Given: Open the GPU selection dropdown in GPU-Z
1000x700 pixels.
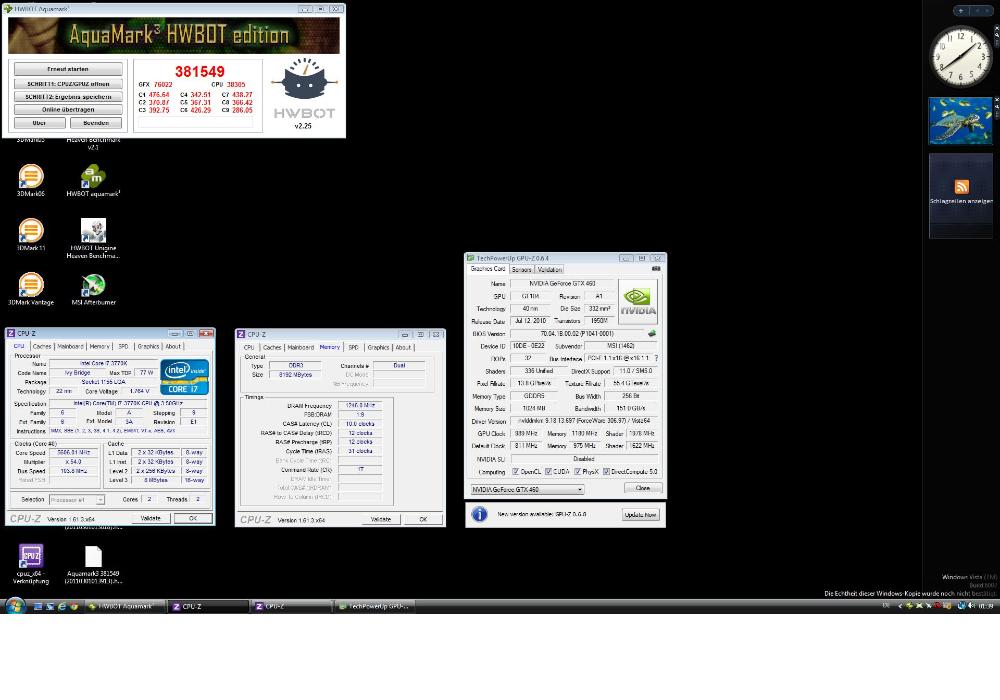Looking at the screenshot, I should (527, 490).
